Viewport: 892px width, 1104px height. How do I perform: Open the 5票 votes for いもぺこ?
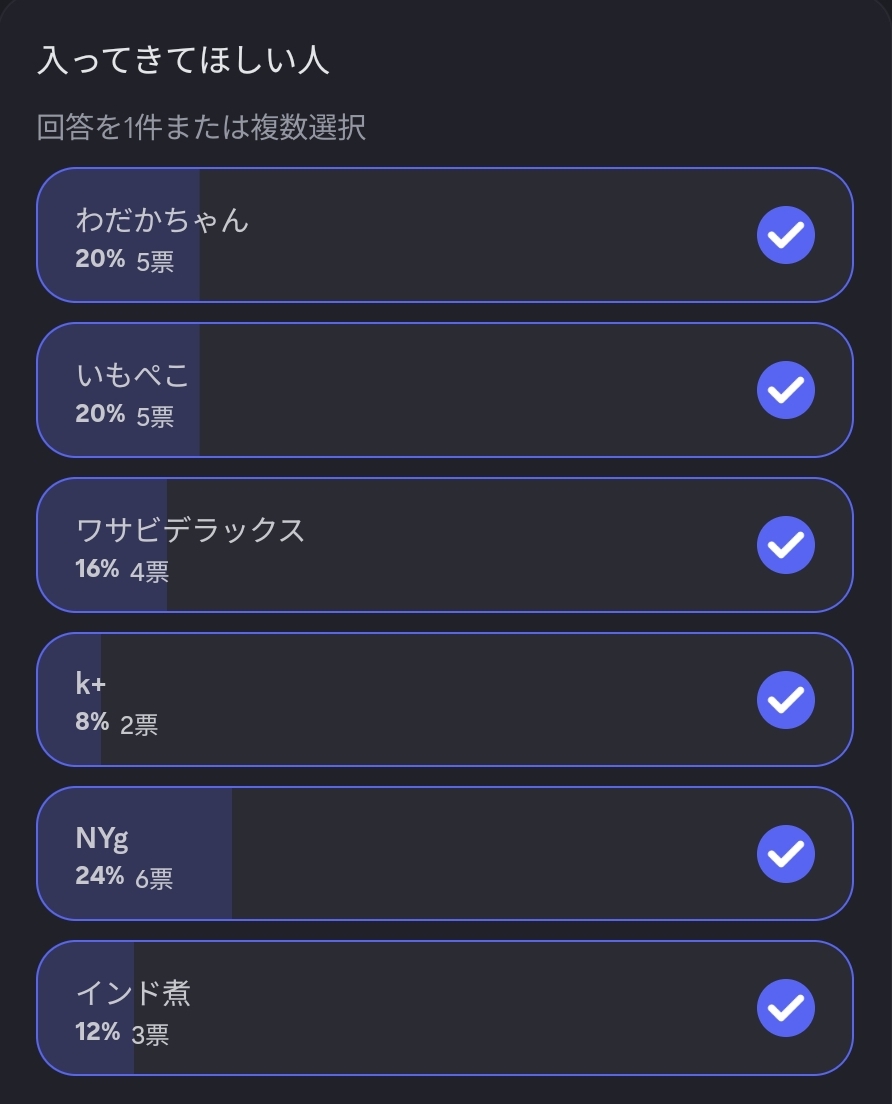click(155, 417)
